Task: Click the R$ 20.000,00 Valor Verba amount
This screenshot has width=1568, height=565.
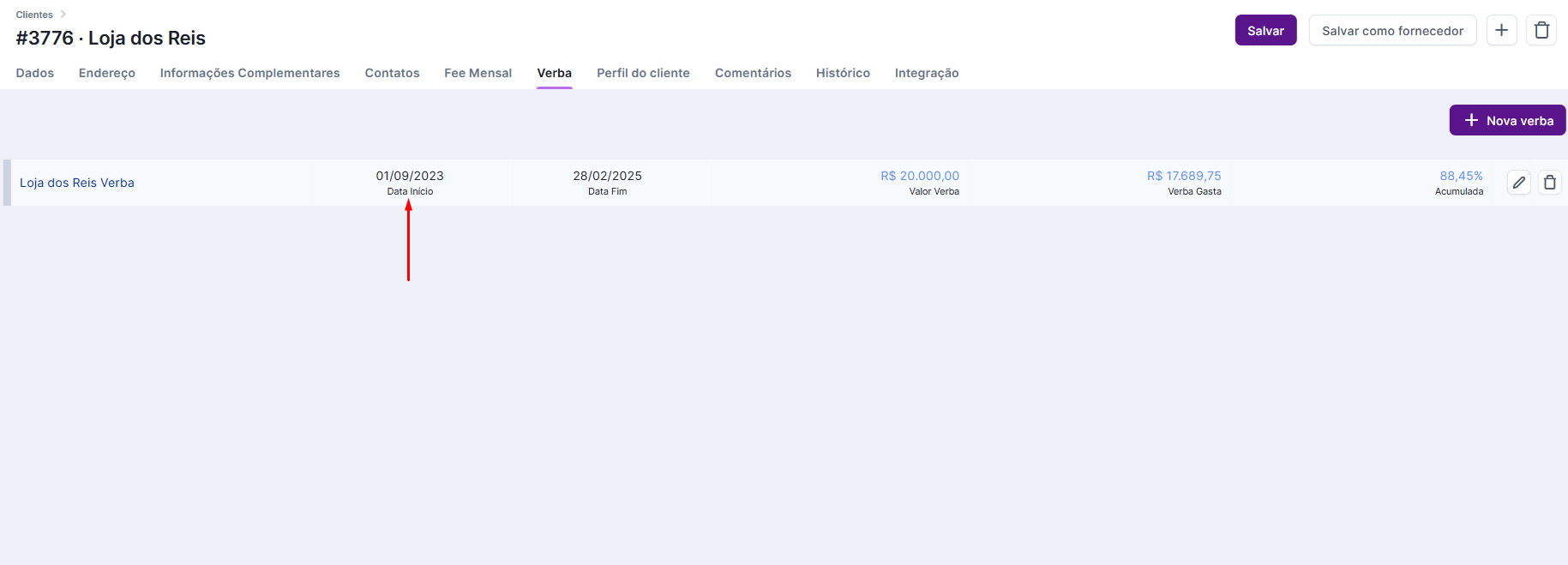Action: (x=919, y=176)
